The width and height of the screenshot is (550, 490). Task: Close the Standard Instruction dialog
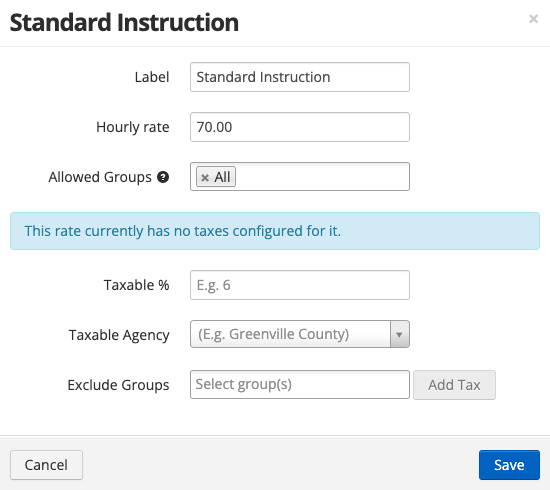pyautogui.click(x=533, y=19)
